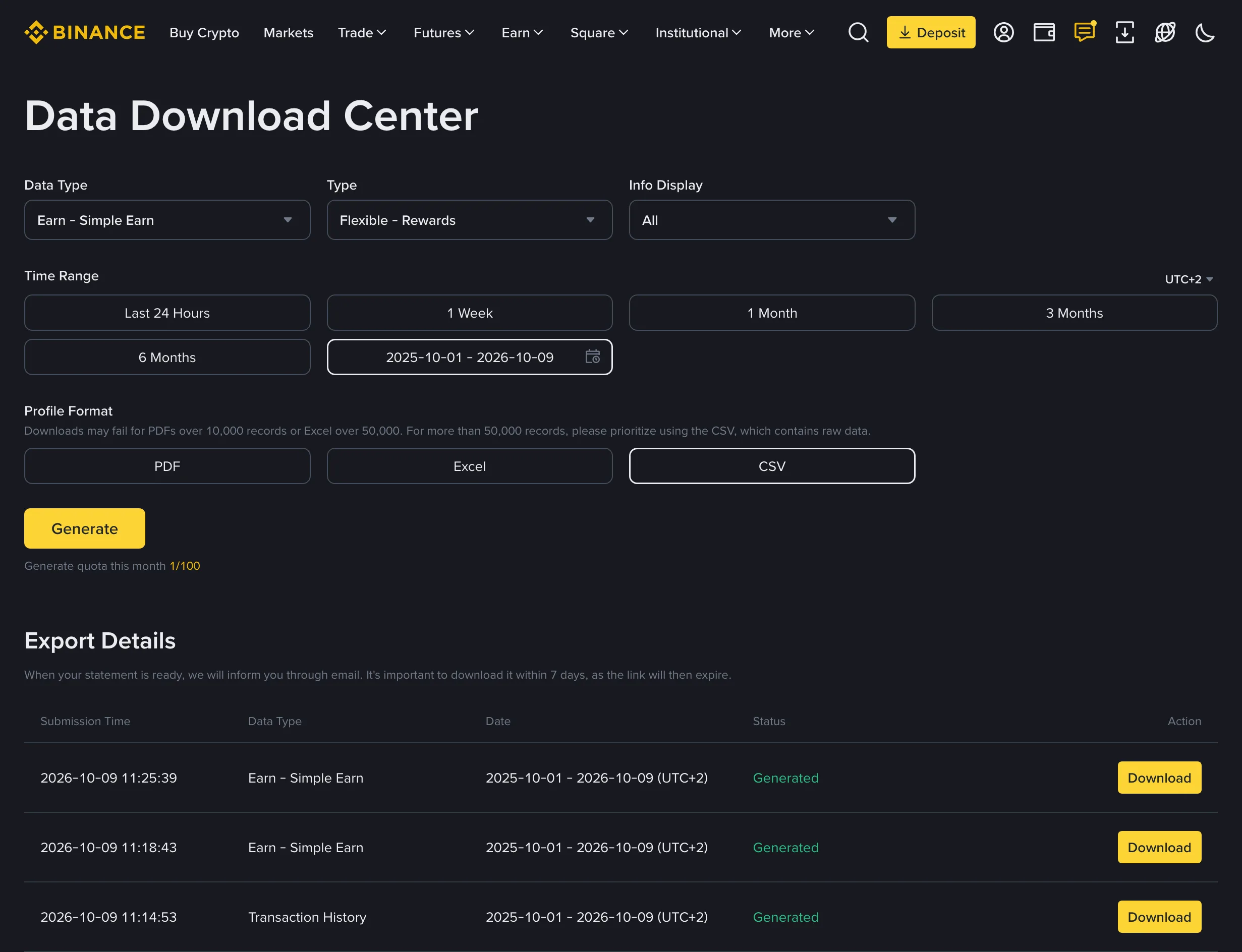
Task: Open the Data Type dropdown
Action: click(x=167, y=220)
